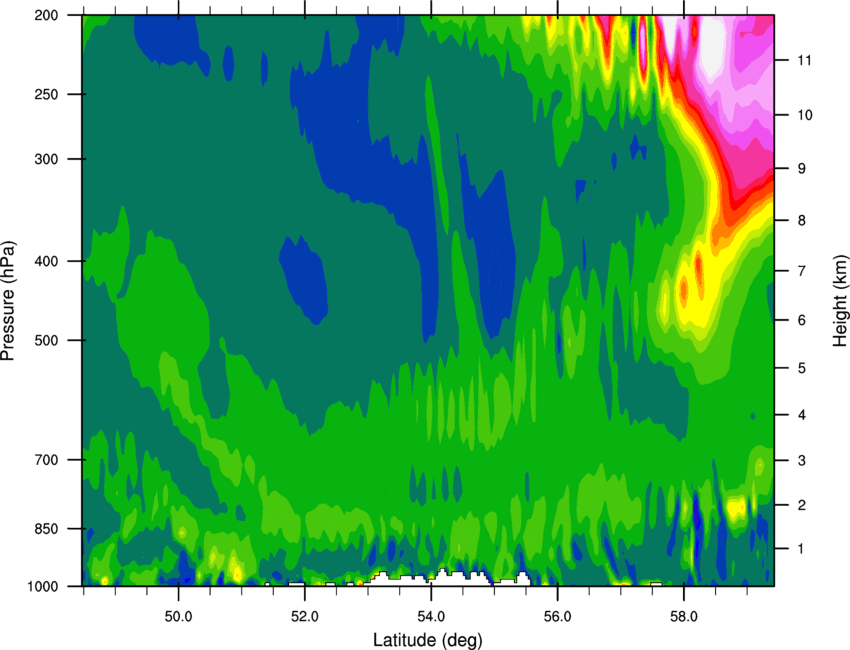The image size is (850, 650).
Task: Pick the 11 km height label
Action: 805,60
